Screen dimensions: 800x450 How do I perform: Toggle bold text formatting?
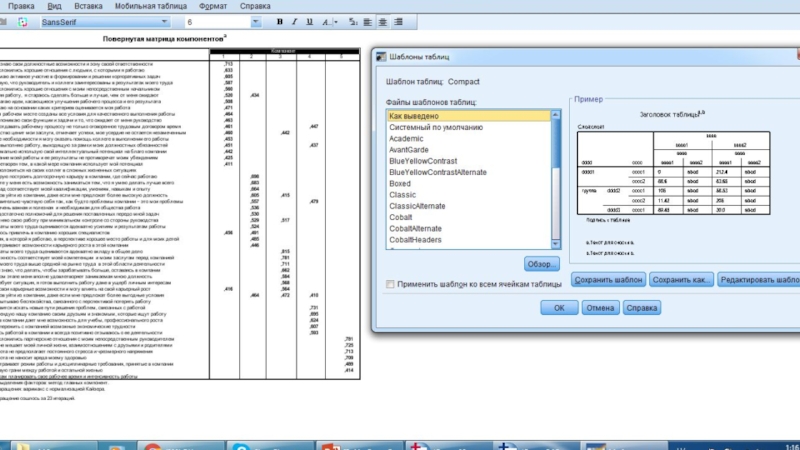[280, 21]
